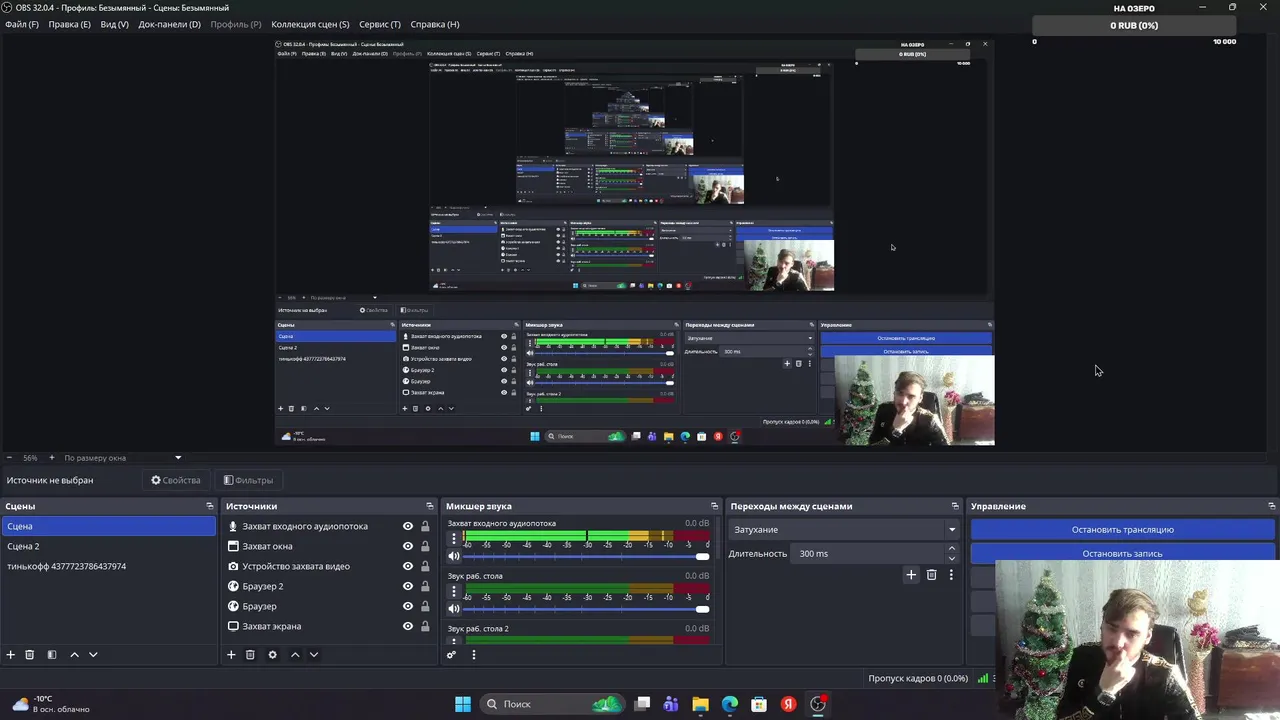Open the Док-панели menu
Image resolution: width=1280 pixels, height=720 pixels.
click(x=169, y=24)
